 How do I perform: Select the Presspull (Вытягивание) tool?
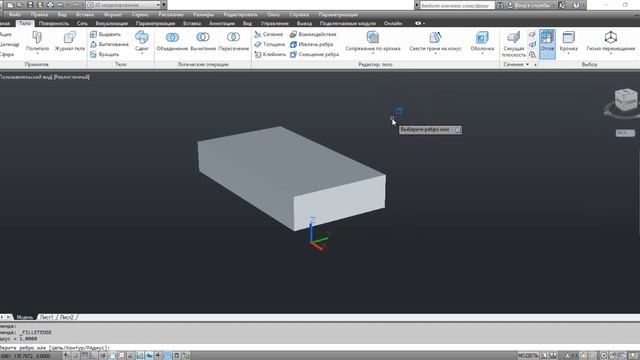pyautogui.click(x=109, y=44)
